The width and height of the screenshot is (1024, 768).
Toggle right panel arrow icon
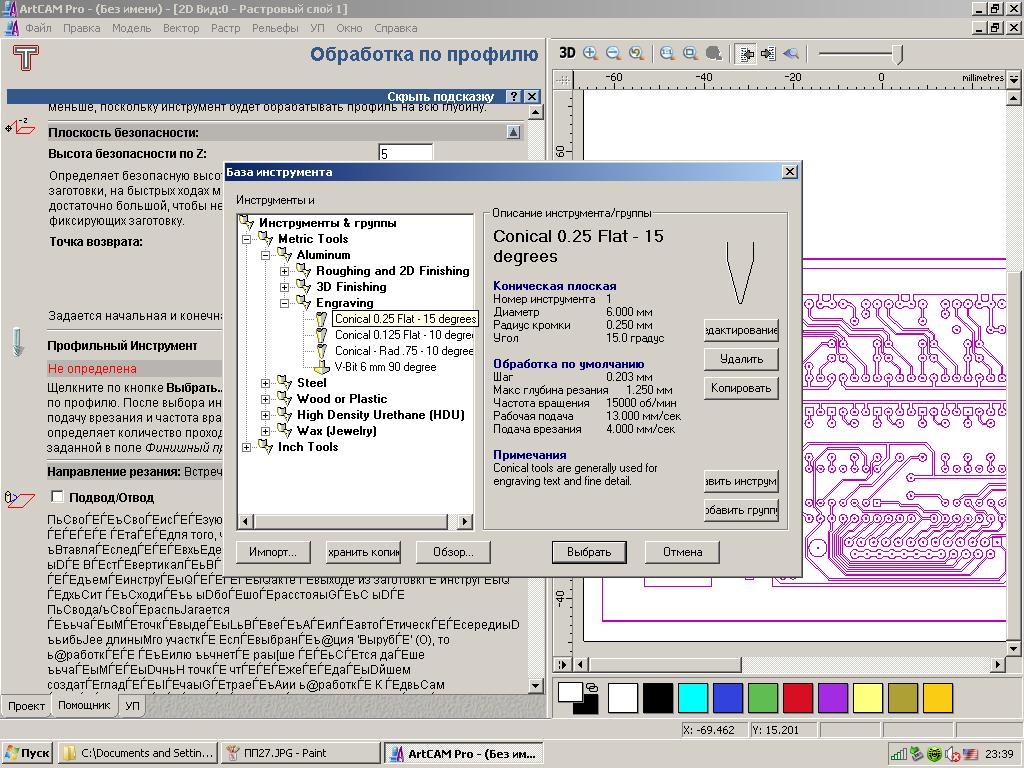pos(768,54)
